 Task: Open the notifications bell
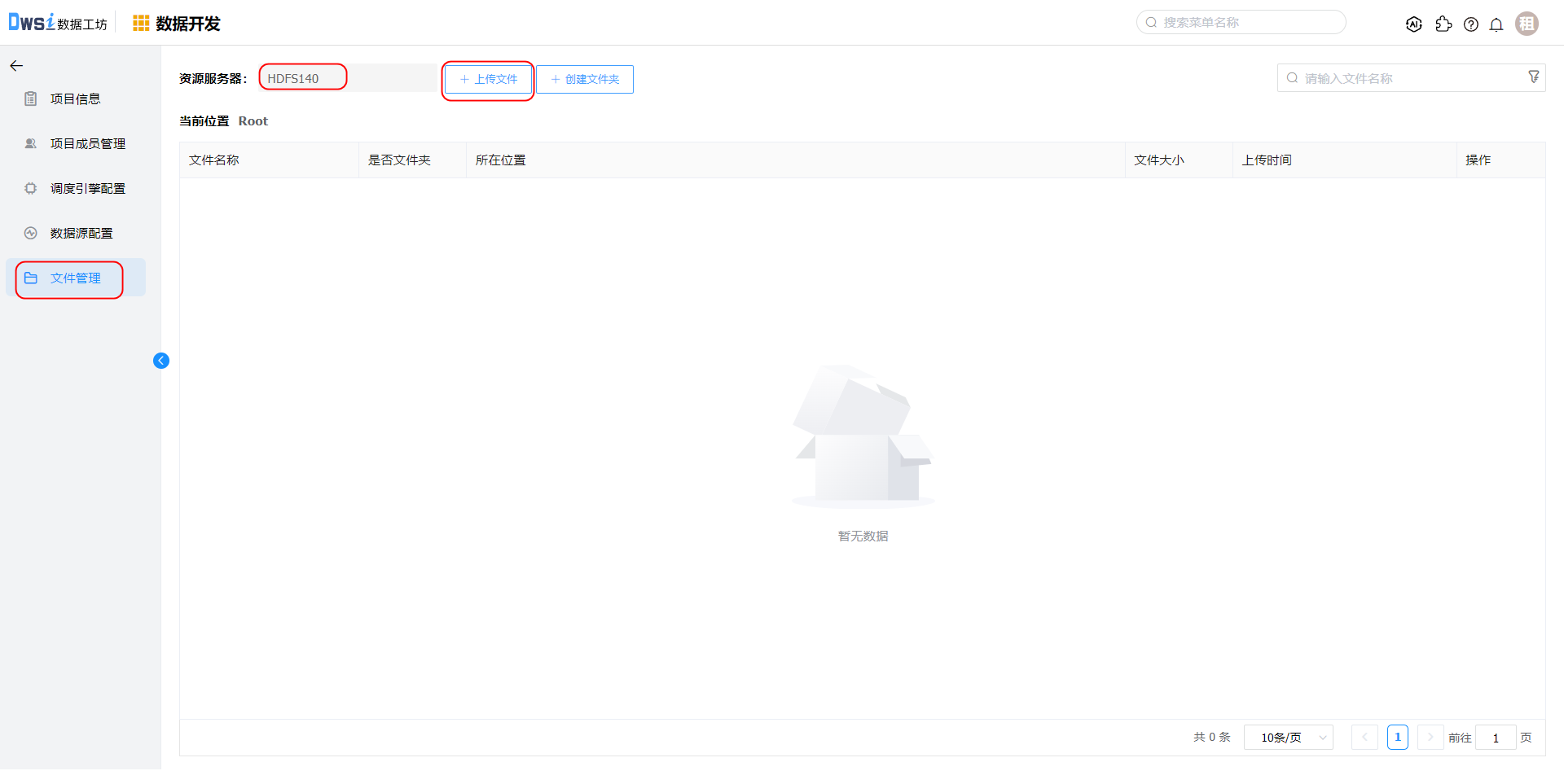coord(1496,24)
